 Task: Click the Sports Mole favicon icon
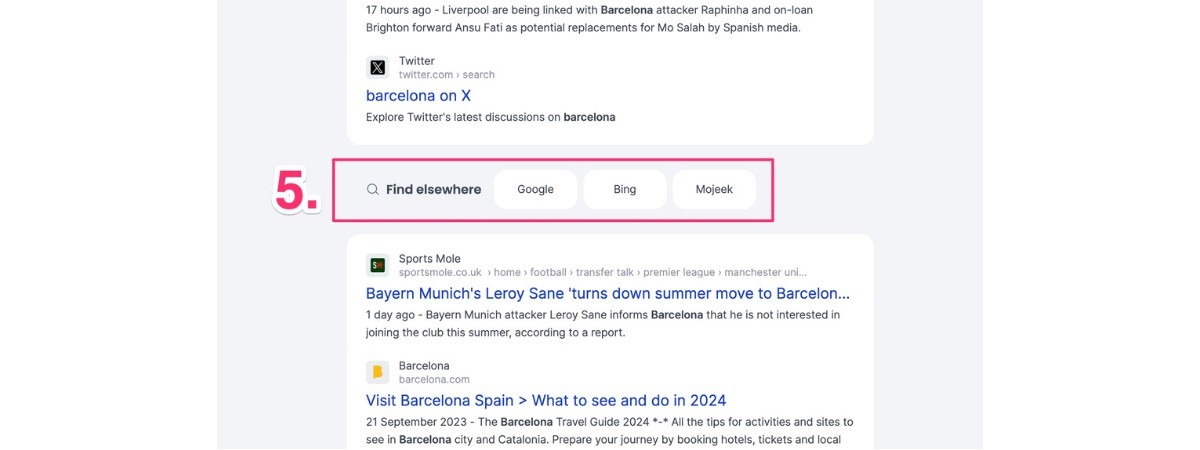(x=377, y=265)
